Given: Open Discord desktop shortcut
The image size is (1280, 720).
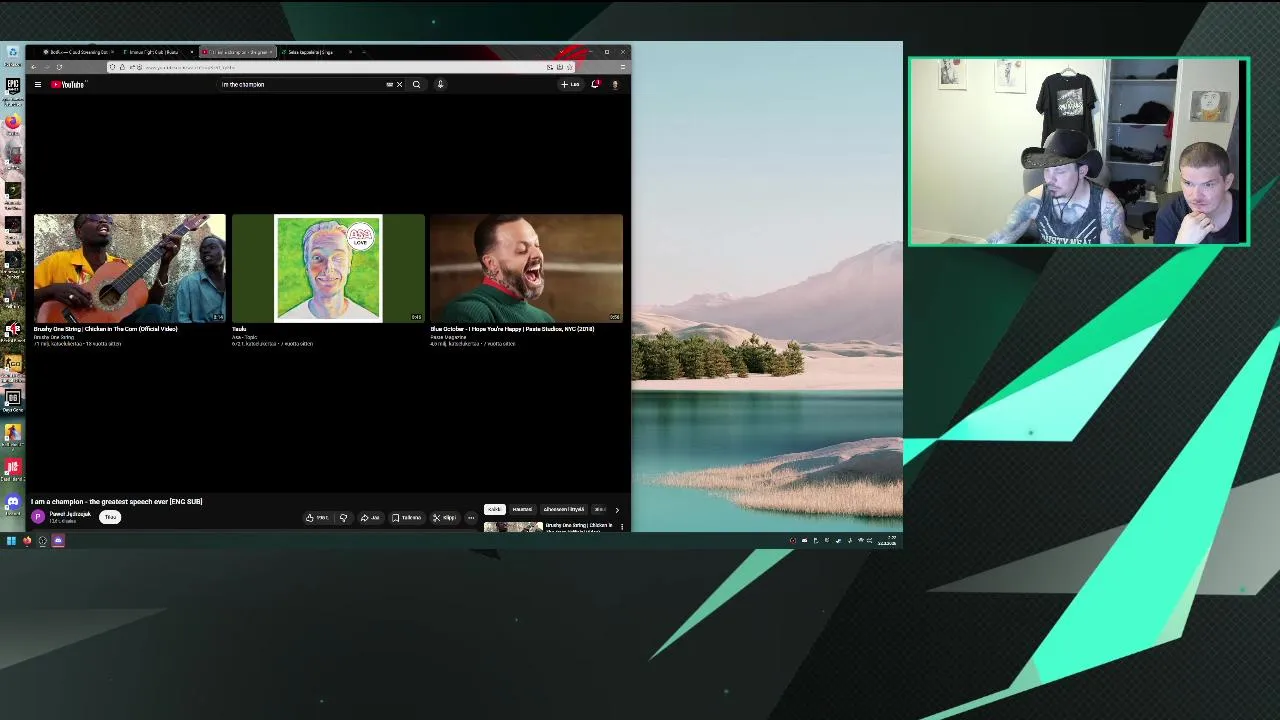Looking at the screenshot, I should (x=12, y=505).
